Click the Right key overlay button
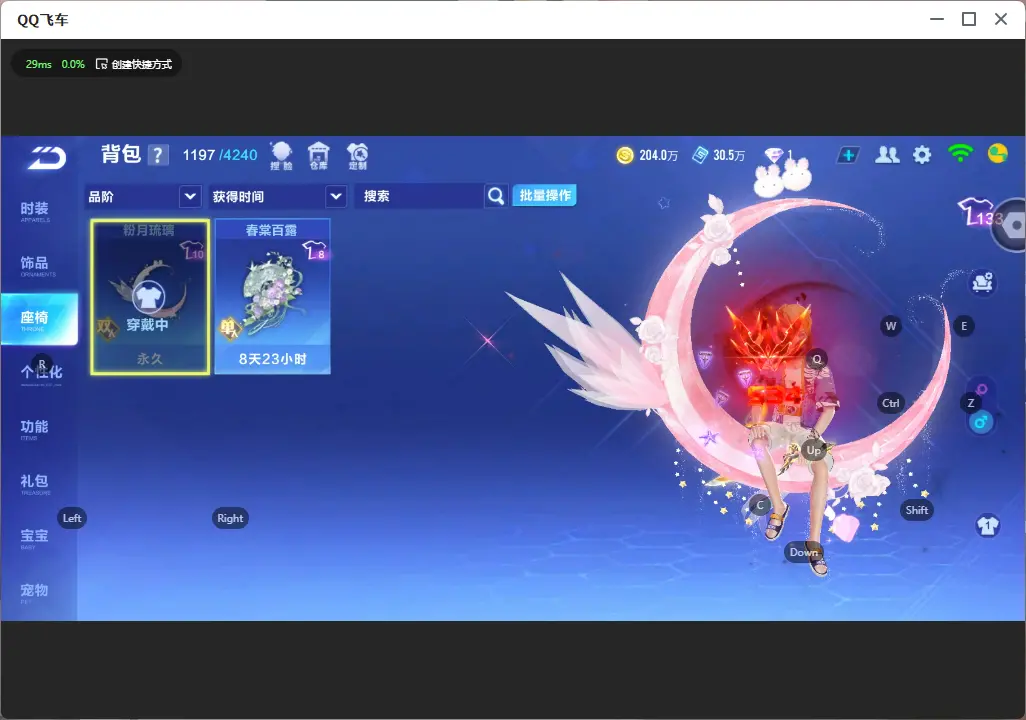Viewport: 1026px width, 720px height. 230,518
